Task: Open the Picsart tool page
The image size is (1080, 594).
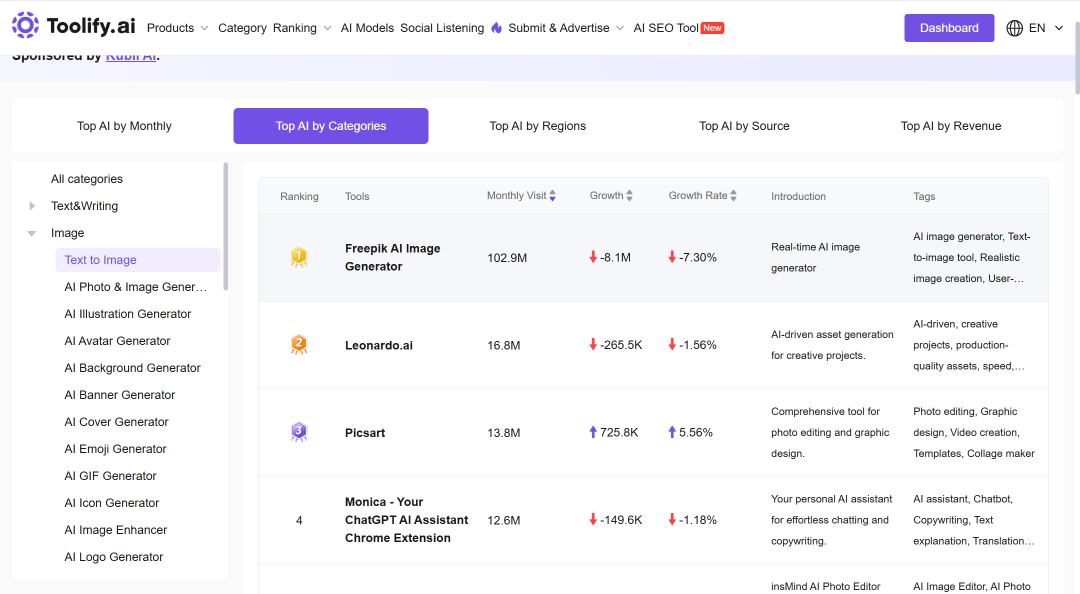Action: click(365, 433)
